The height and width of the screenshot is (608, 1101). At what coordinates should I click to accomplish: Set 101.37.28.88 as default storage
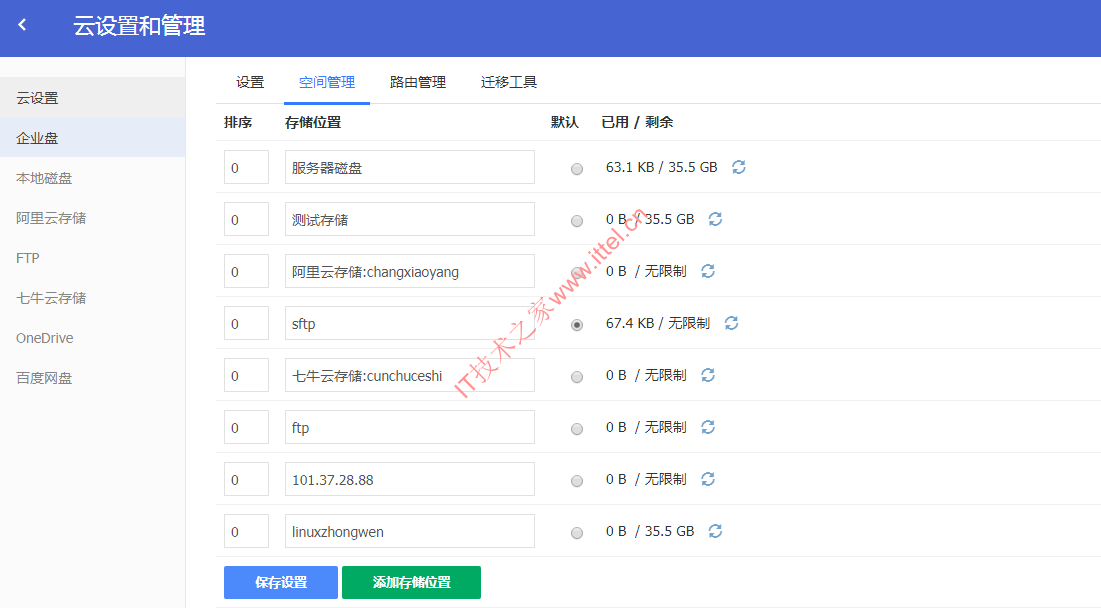577,481
